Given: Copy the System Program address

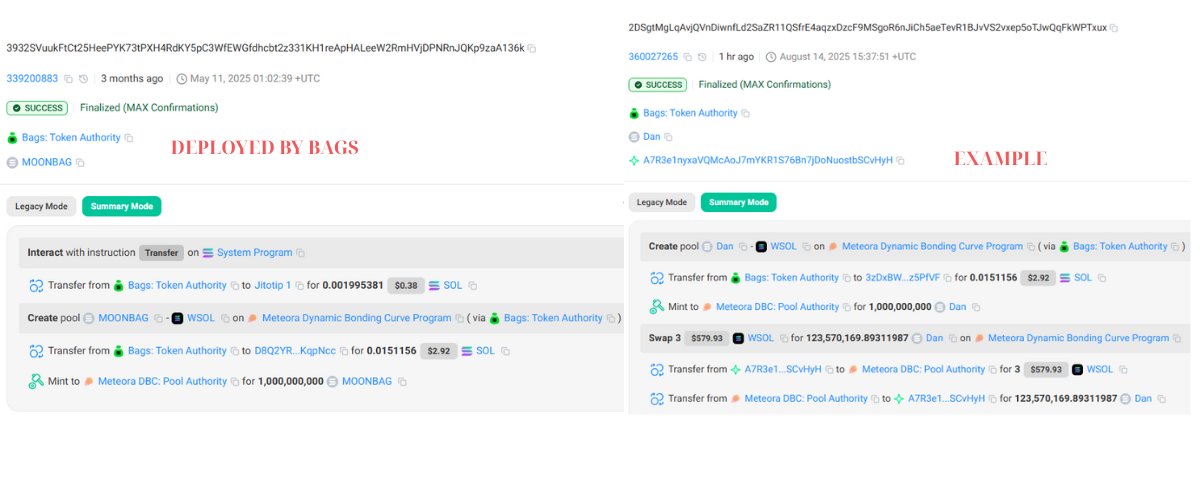Looking at the screenshot, I should (x=301, y=253).
